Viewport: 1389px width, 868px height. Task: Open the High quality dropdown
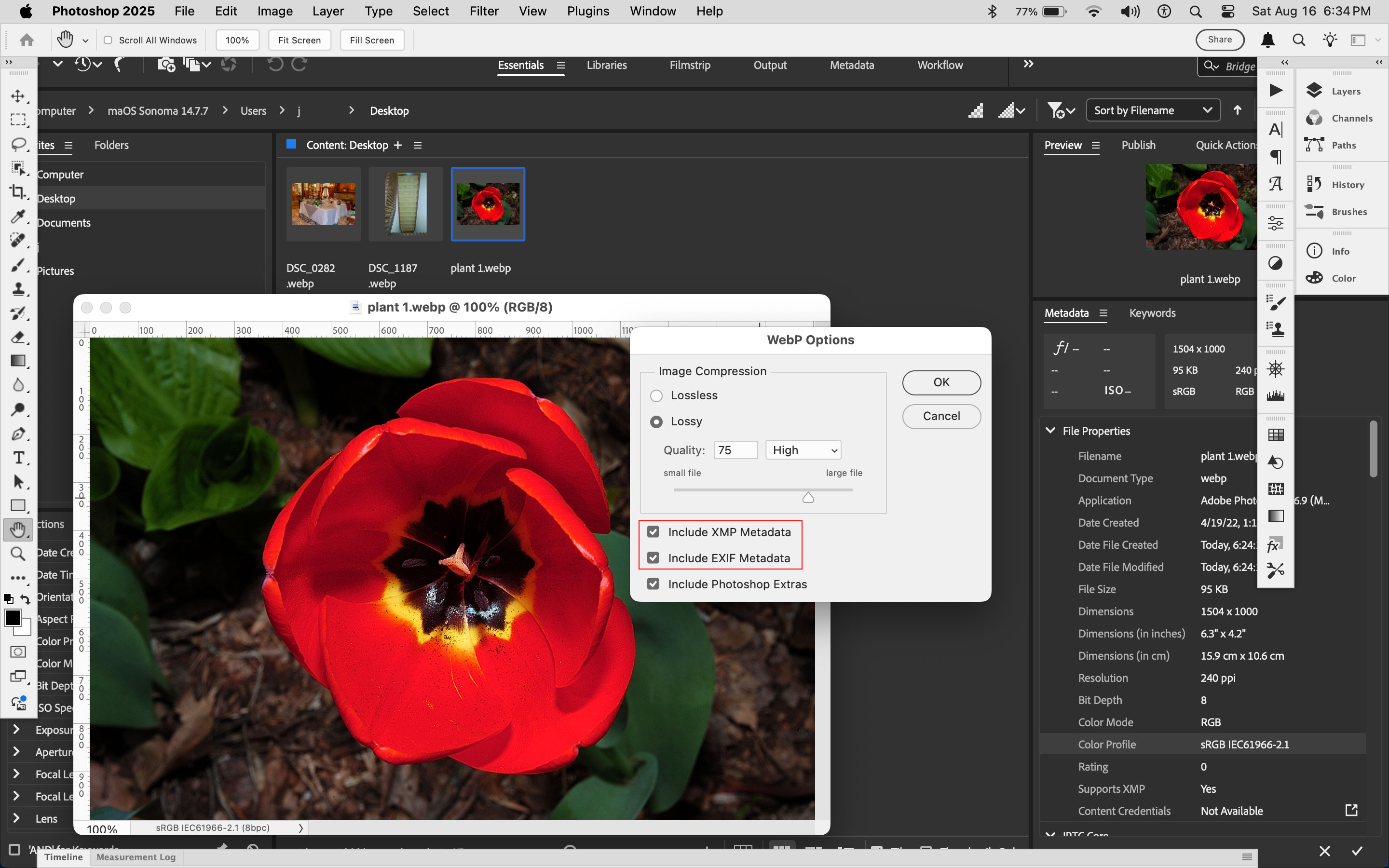click(x=803, y=449)
